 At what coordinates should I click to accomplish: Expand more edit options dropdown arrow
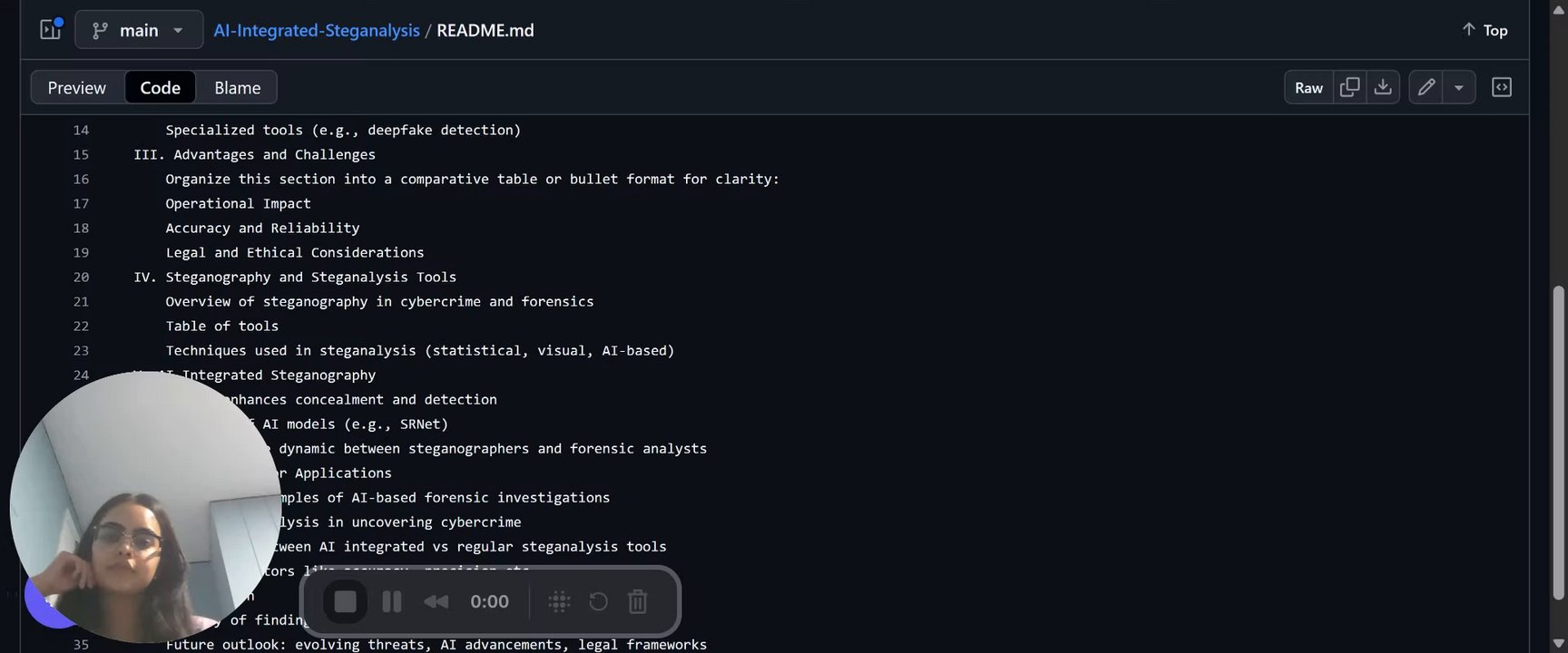point(1459,88)
